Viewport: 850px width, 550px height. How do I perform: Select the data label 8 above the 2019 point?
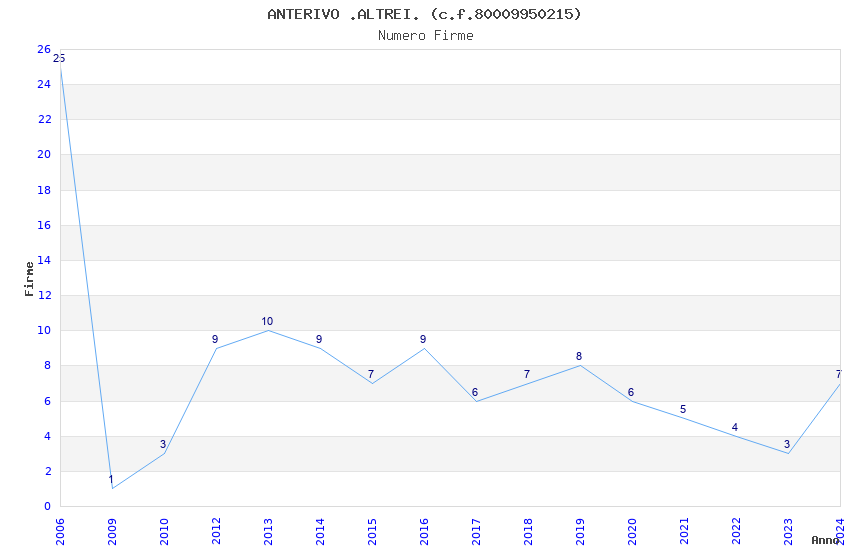[x=579, y=357]
